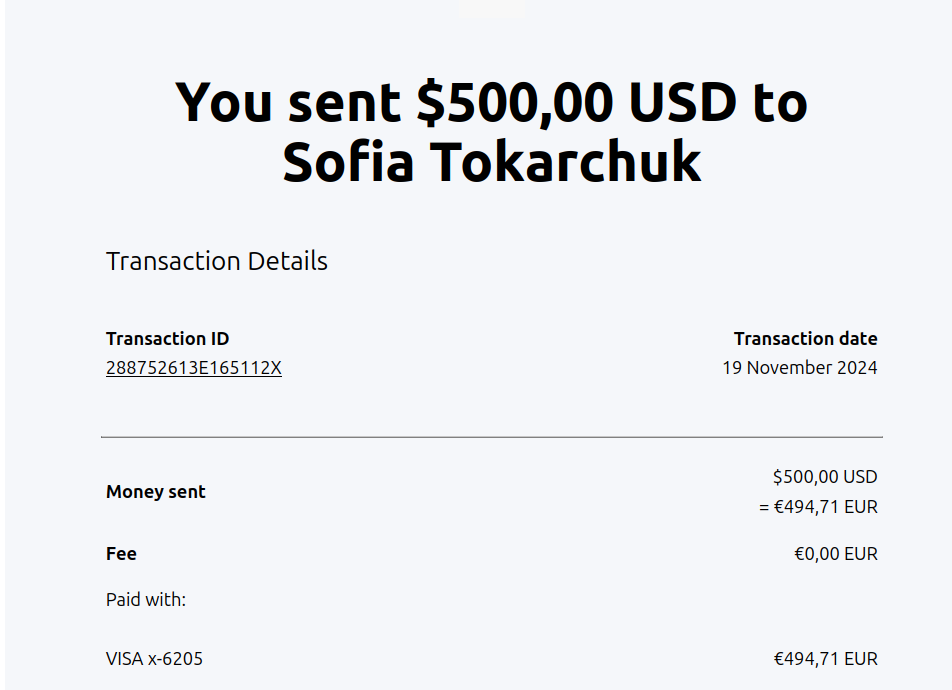Viewport: 952px width, 690px height.
Task: Click the horizontal divider line
Action: pos(491,437)
